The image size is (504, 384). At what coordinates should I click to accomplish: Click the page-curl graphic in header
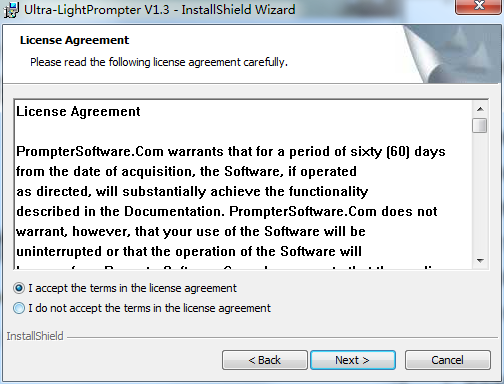coord(451,54)
